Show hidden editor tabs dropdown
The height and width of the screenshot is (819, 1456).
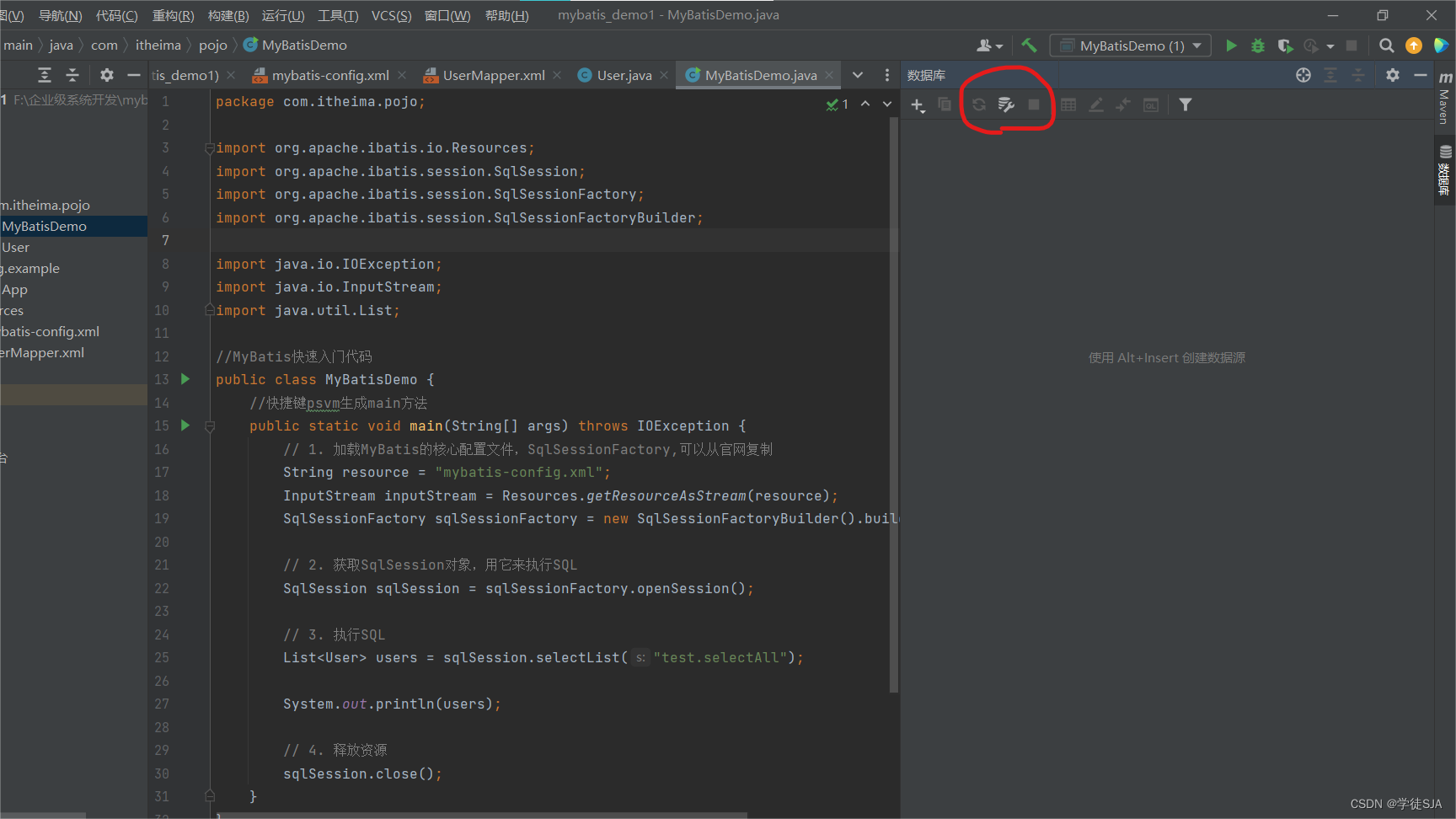[858, 75]
